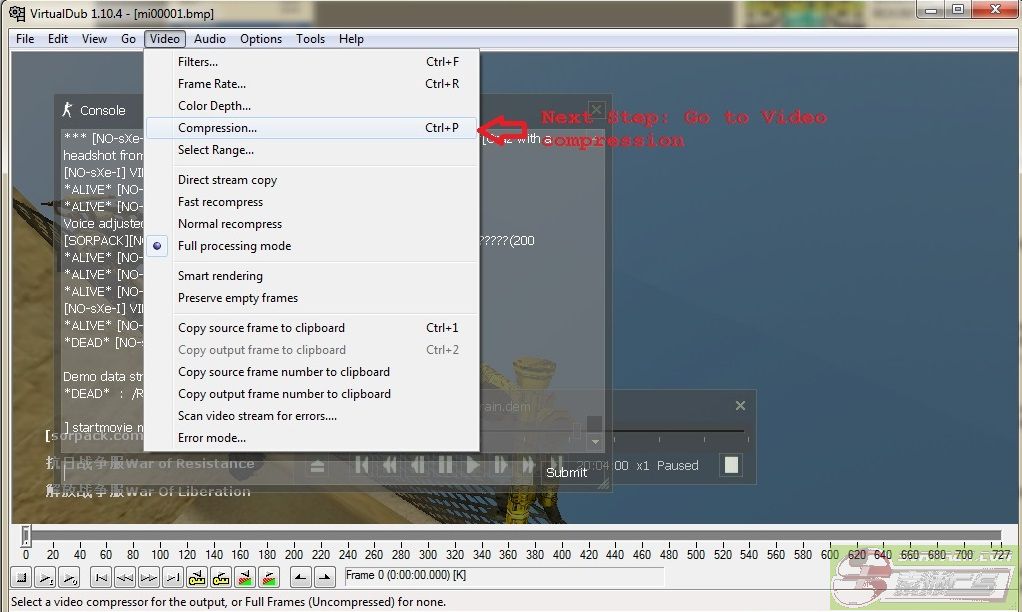Jump to the end of the video
This screenshot has height=612, width=1022.
click(x=173, y=577)
